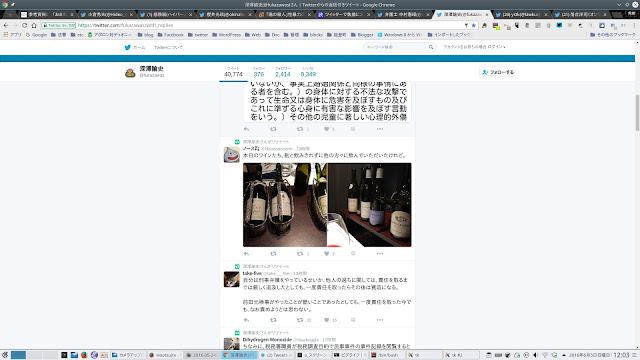
Task: Like the take-five tweet
Action: pos(327,320)
